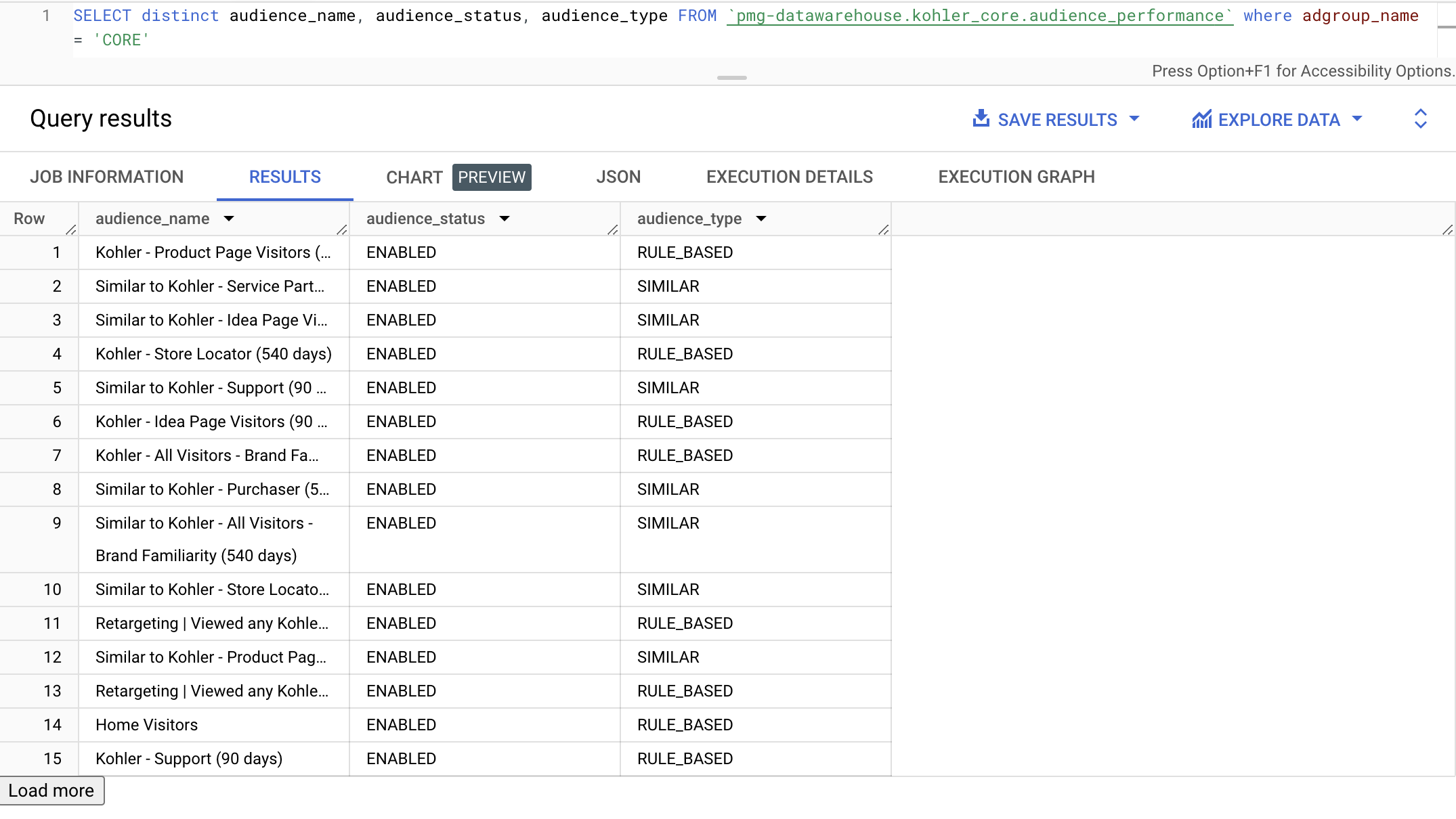The height and width of the screenshot is (819, 1456).
Task: Open the Execution Graph tab
Action: click(1016, 177)
